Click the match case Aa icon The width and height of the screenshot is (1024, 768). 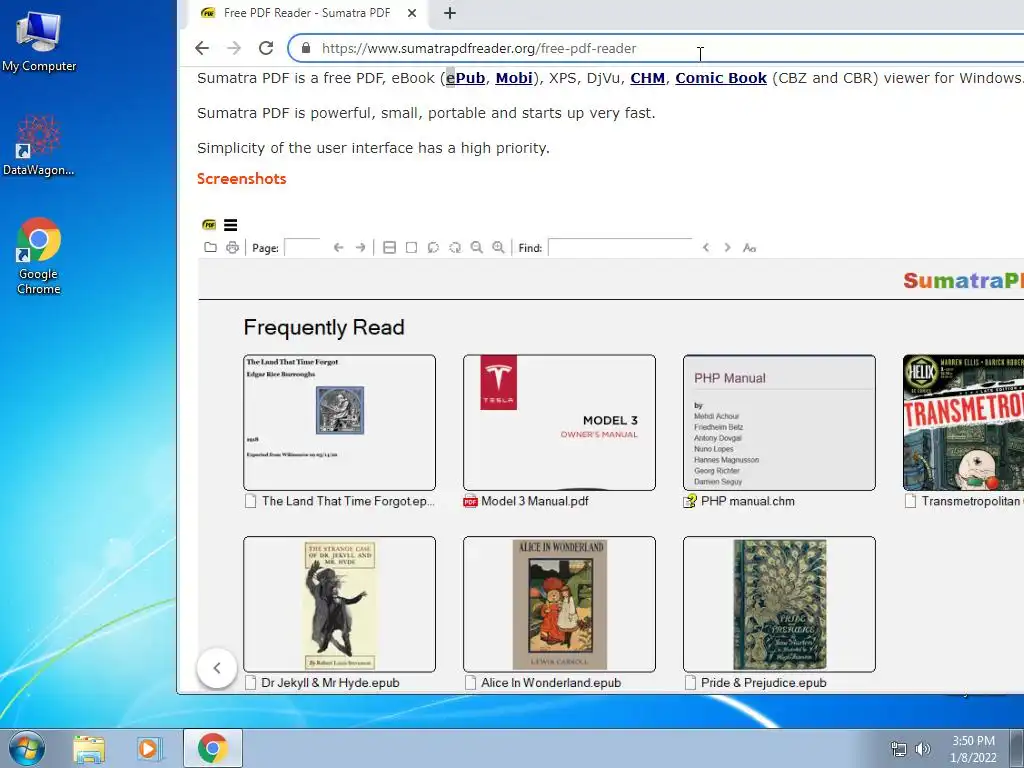pyautogui.click(x=750, y=248)
